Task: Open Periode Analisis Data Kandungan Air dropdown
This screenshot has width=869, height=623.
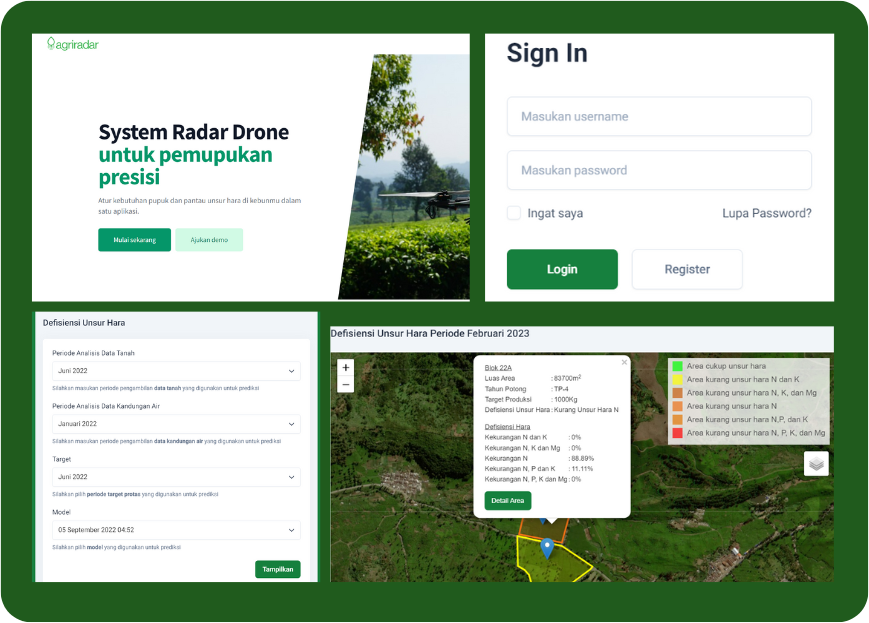Action: click(x=176, y=424)
